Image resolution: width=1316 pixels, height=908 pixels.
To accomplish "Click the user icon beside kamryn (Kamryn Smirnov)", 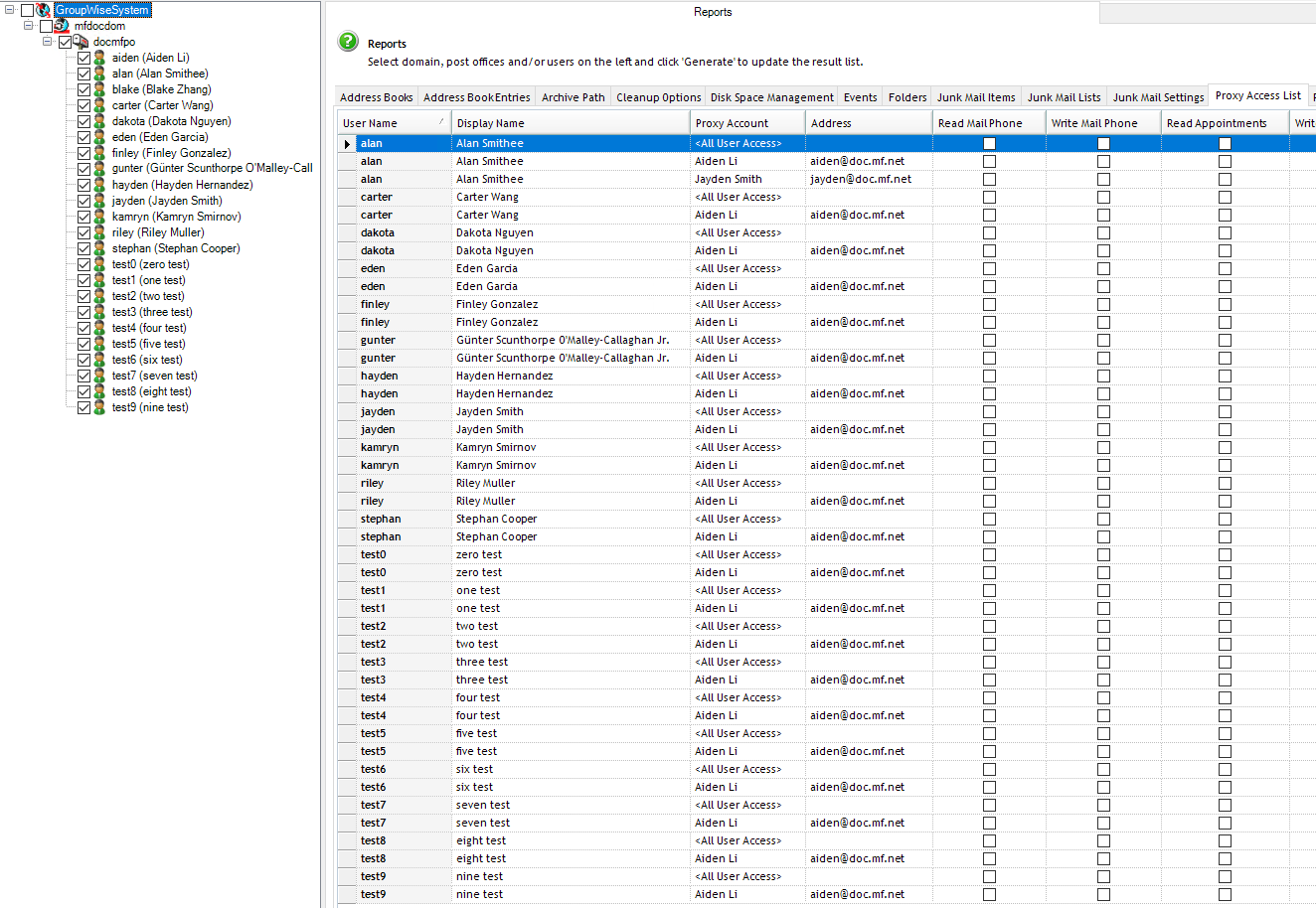I will click(x=99, y=217).
